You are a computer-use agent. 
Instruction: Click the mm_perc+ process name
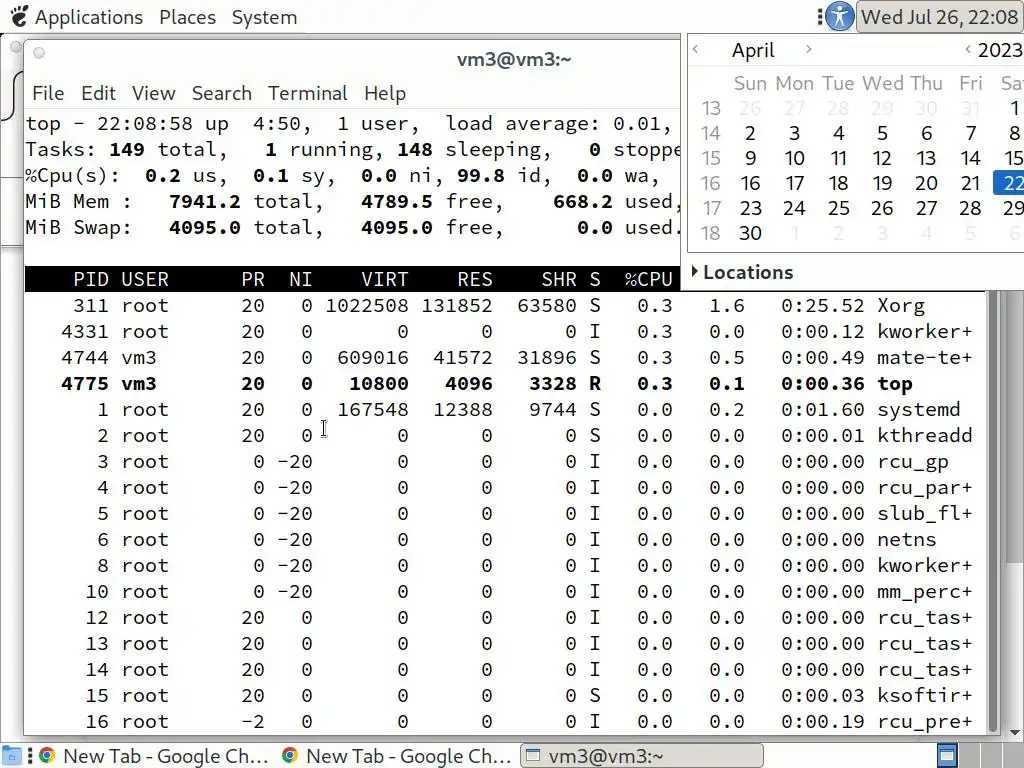925,592
